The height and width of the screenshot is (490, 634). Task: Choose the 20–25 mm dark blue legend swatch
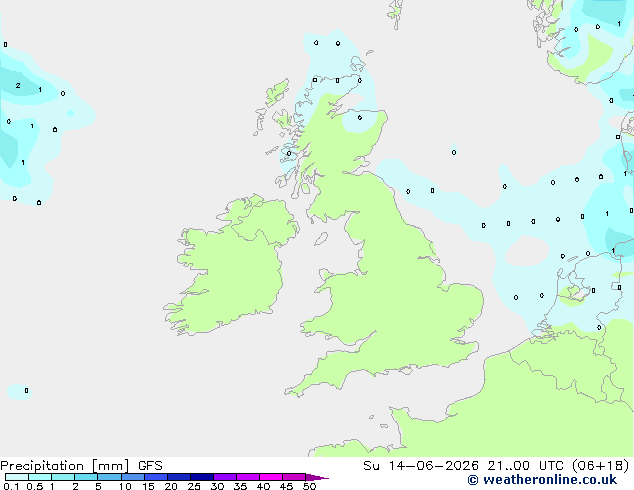[x=179, y=477]
